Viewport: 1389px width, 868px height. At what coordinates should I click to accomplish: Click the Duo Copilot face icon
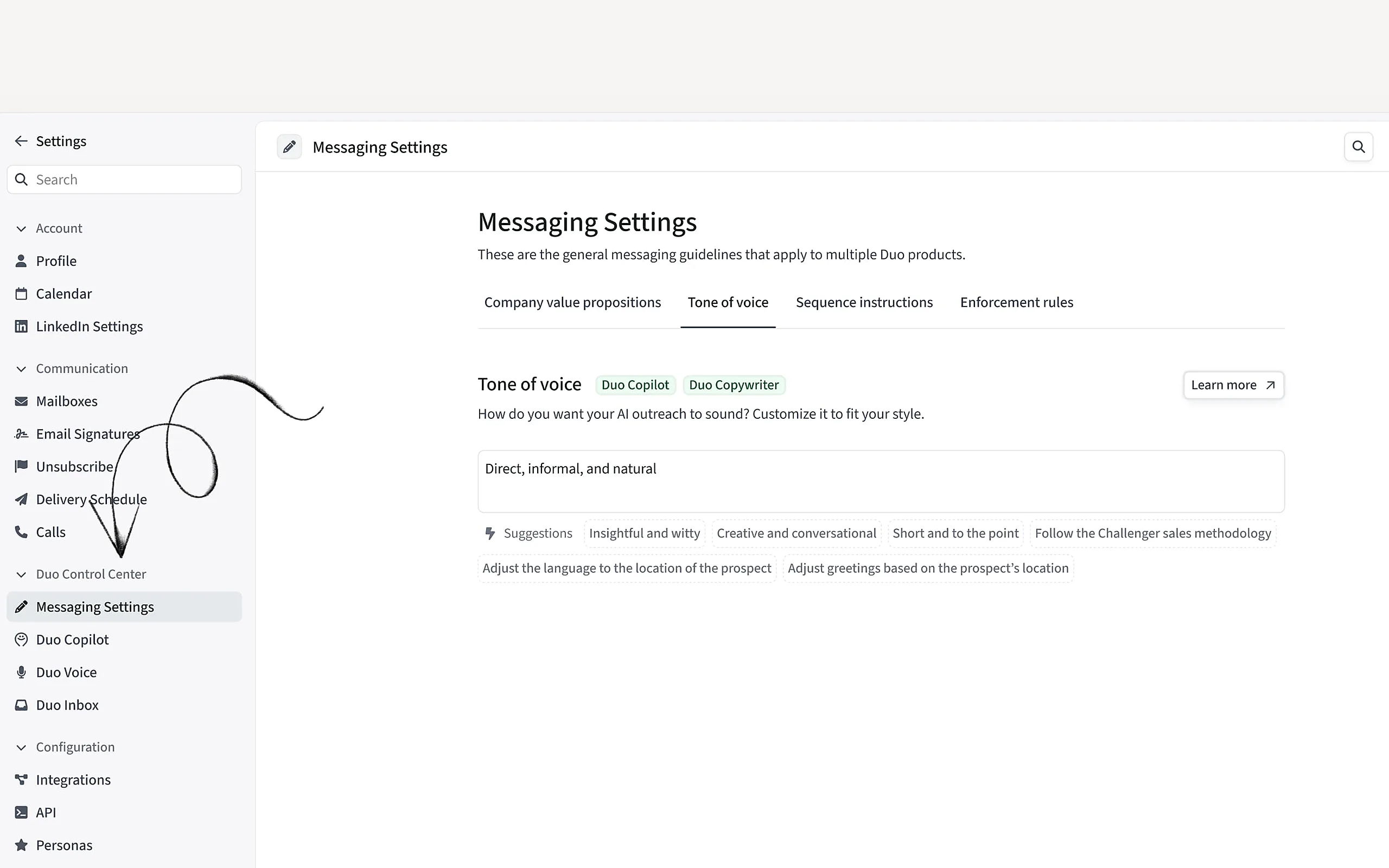click(21, 640)
